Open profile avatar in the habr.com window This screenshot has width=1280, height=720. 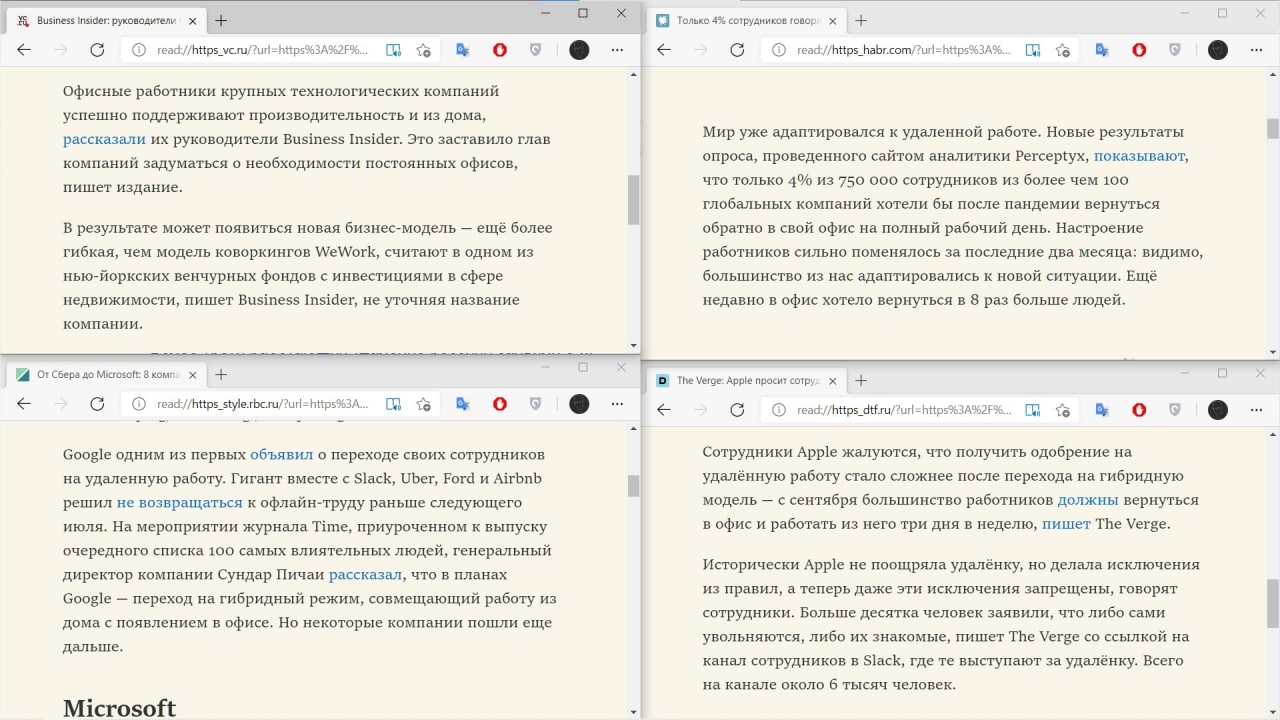1218,50
